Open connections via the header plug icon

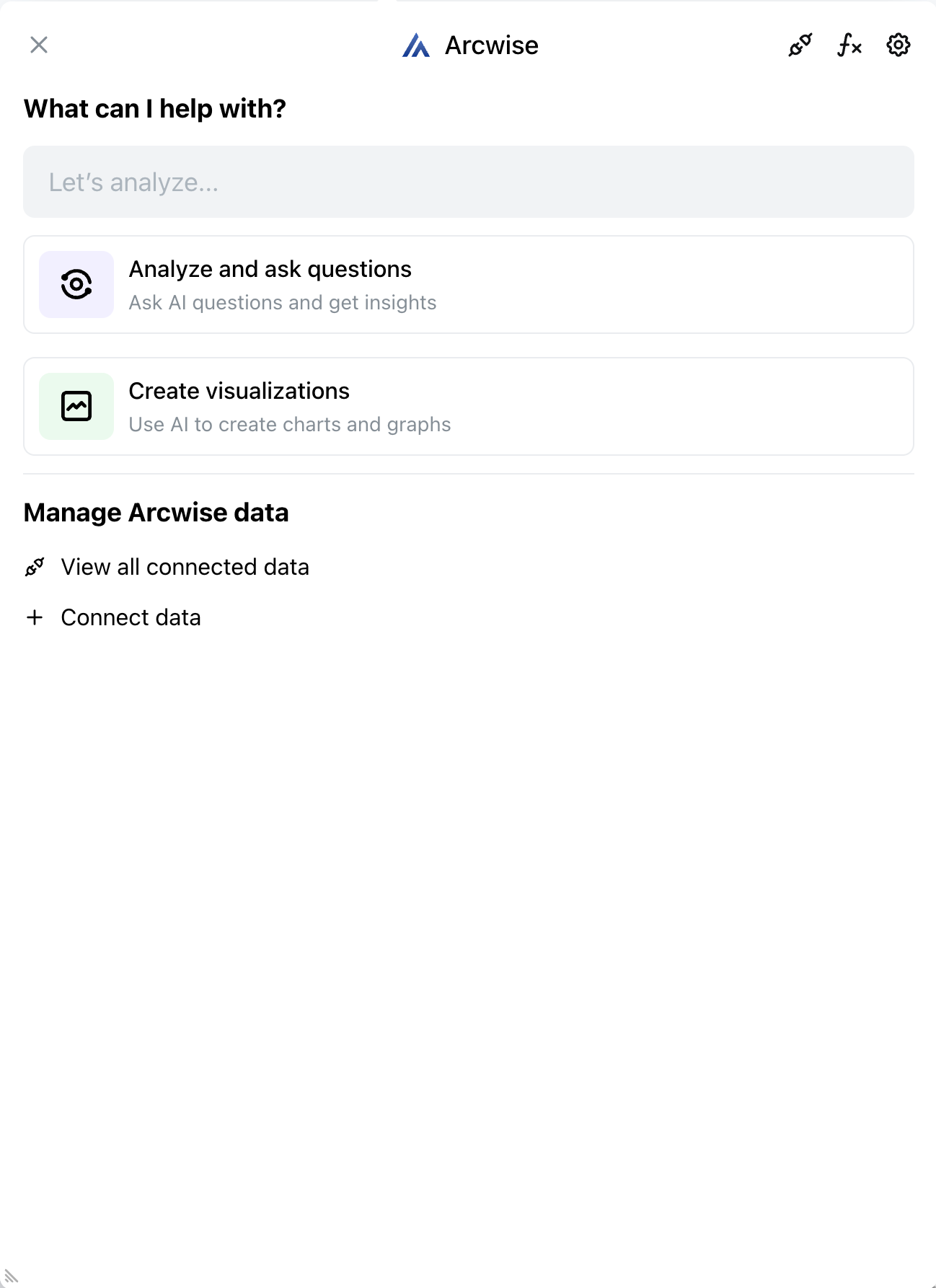800,45
